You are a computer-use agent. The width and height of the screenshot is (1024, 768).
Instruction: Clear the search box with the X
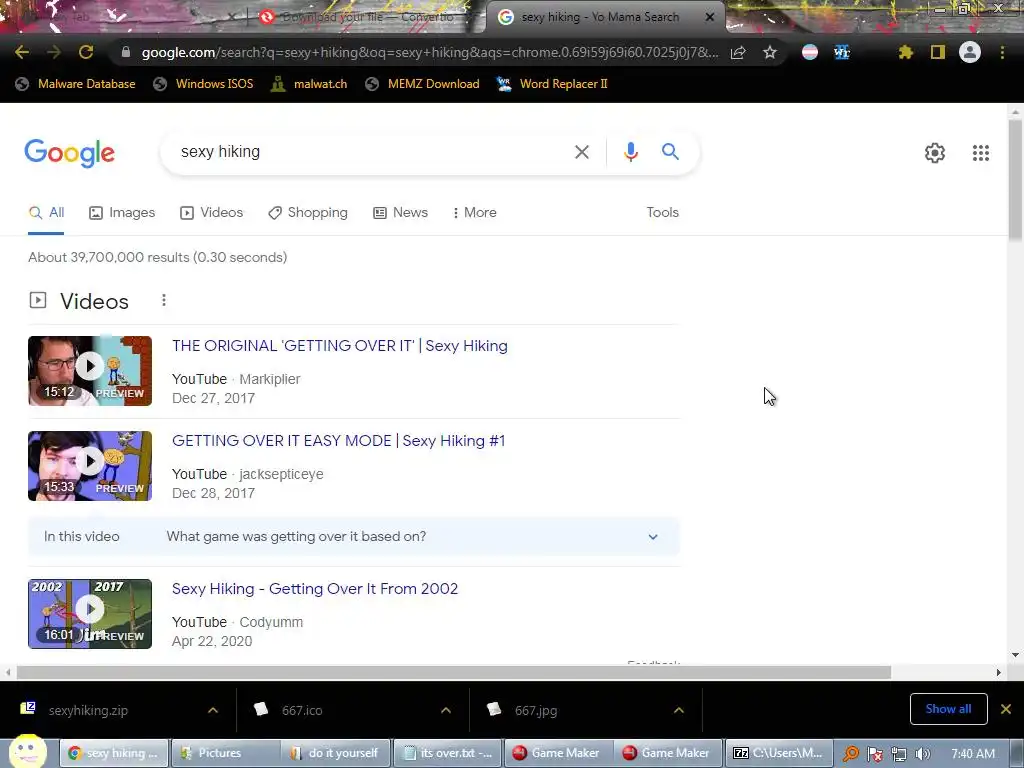tap(581, 152)
